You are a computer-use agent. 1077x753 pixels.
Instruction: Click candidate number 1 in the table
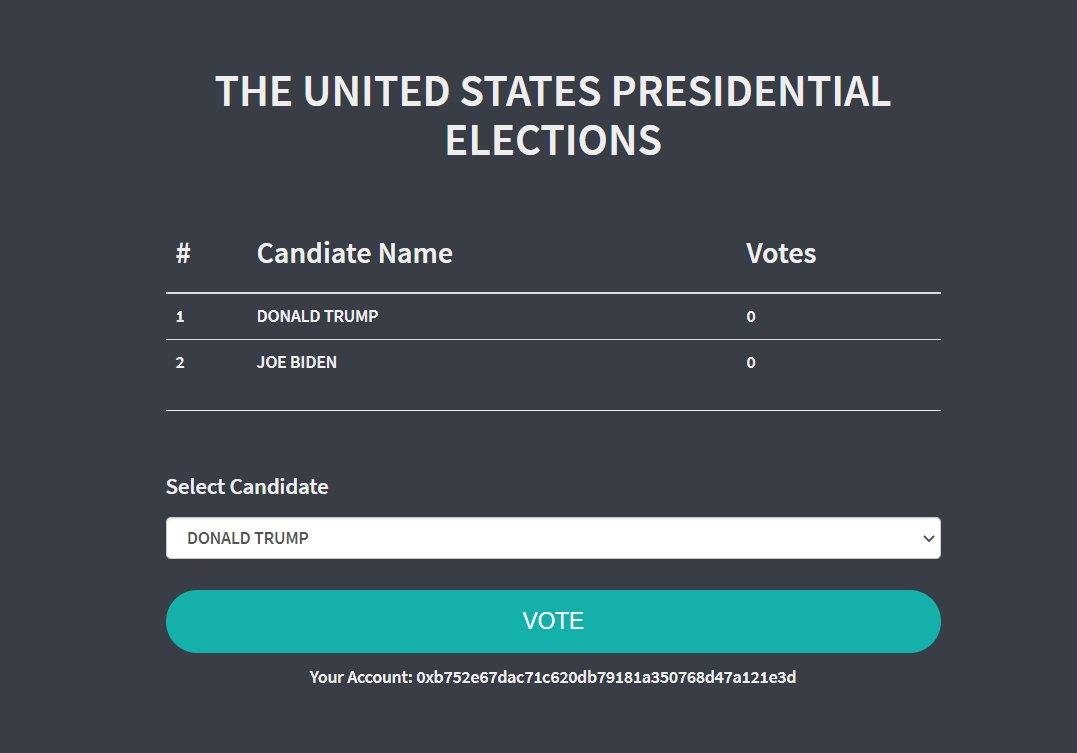180,316
